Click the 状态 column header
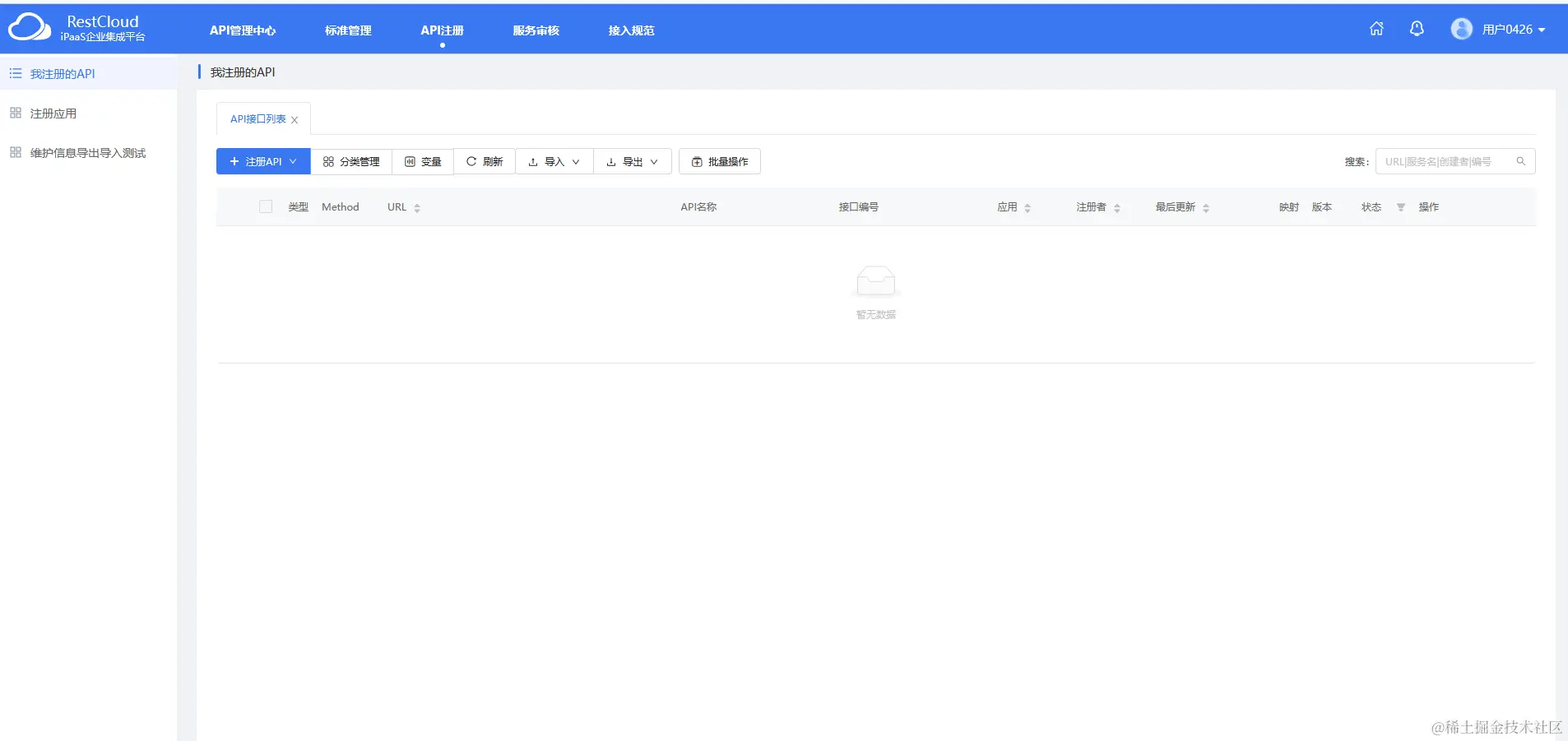The height and width of the screenshot is (741, 1568). [1371, 207]
